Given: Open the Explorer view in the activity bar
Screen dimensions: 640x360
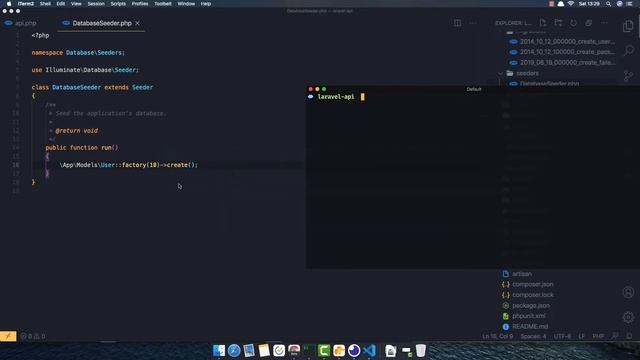Looking at the screenshot, I should (x=628, y=27).
